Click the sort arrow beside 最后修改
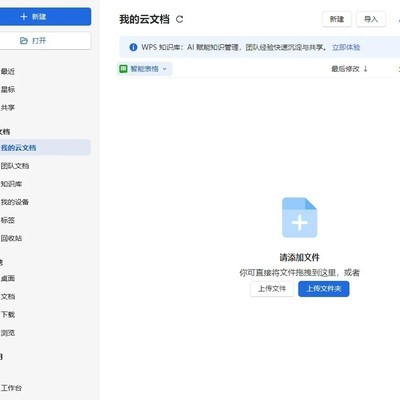Image resolution: width=400 pixels, height=400 pixels. [x=365, y=69]
